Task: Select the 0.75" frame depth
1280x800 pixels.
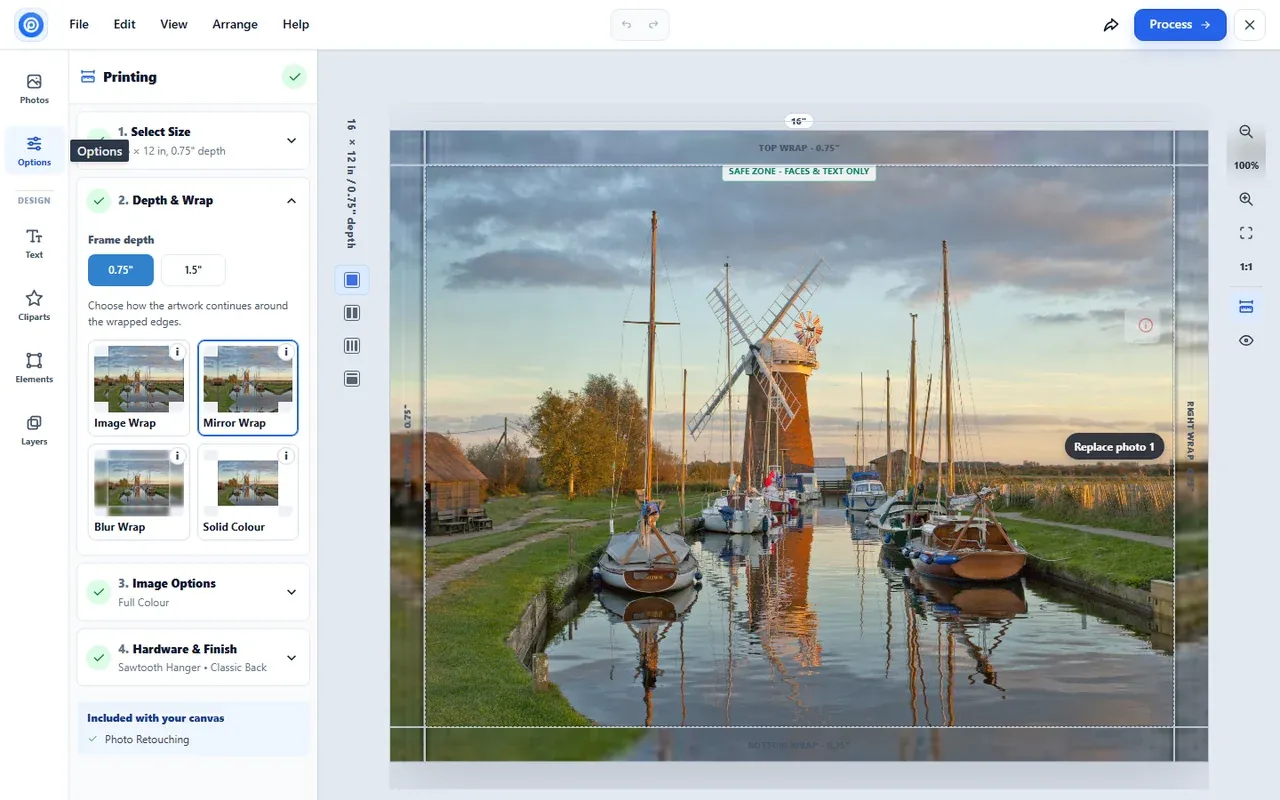Action: [x=121, y=270]
